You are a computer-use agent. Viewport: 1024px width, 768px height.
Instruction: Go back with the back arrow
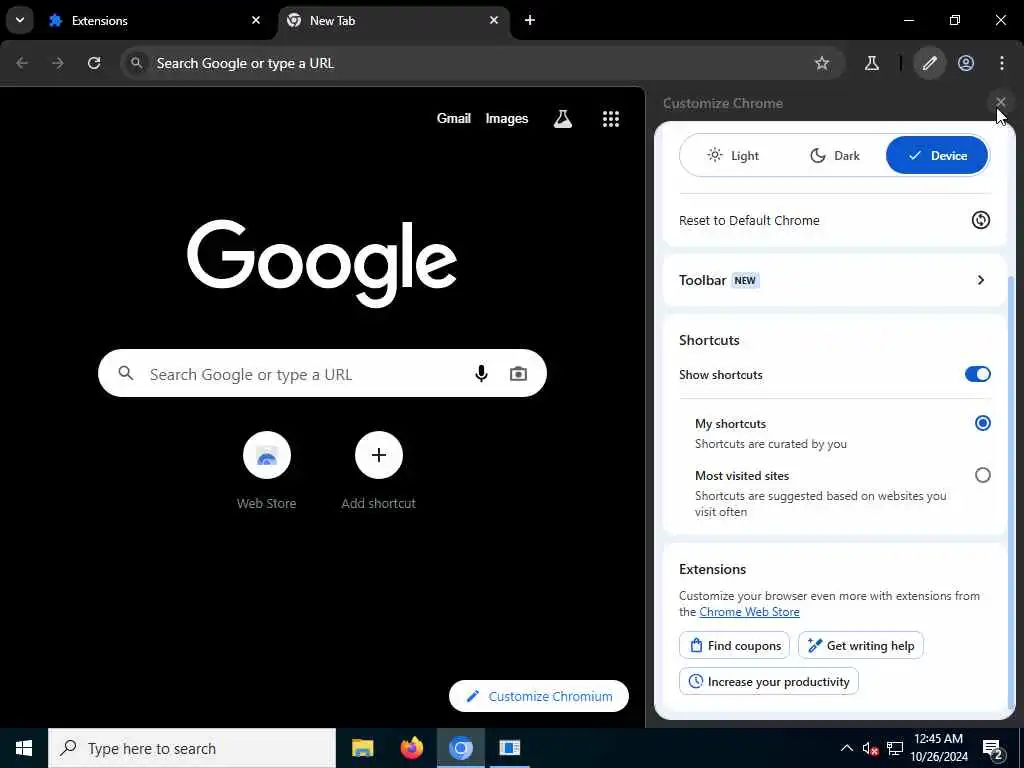tap(22, 63)
